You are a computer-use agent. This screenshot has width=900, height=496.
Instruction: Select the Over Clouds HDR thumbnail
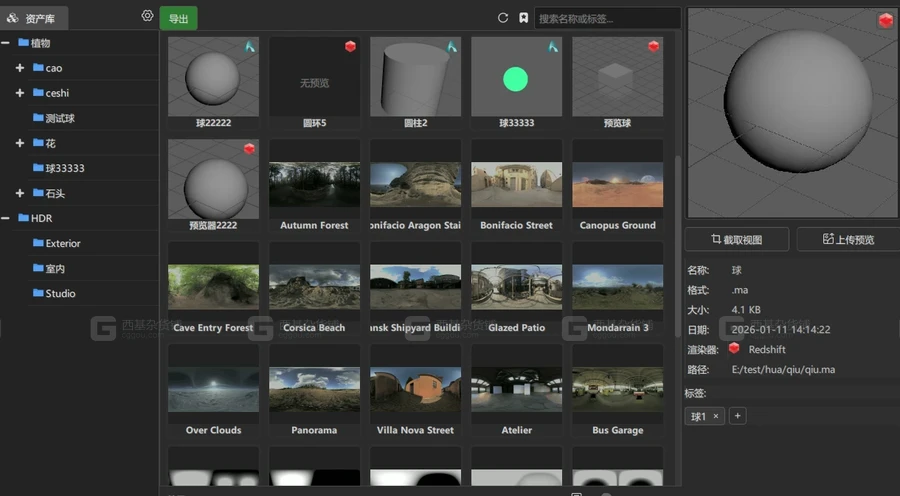pyautogui.click(x=214, y=389)
